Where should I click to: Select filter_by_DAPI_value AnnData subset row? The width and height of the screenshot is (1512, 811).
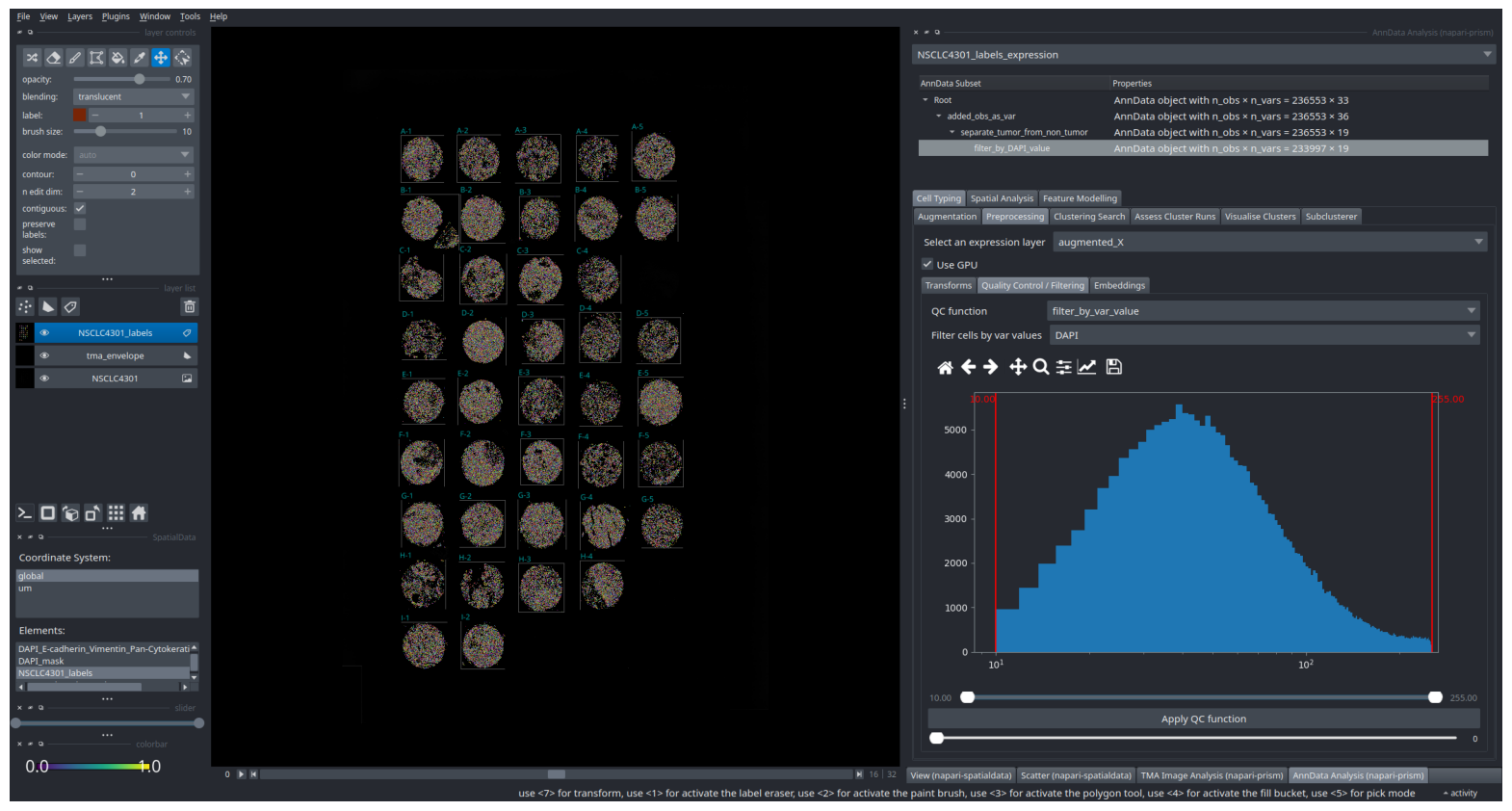[x=1203, y=148]
